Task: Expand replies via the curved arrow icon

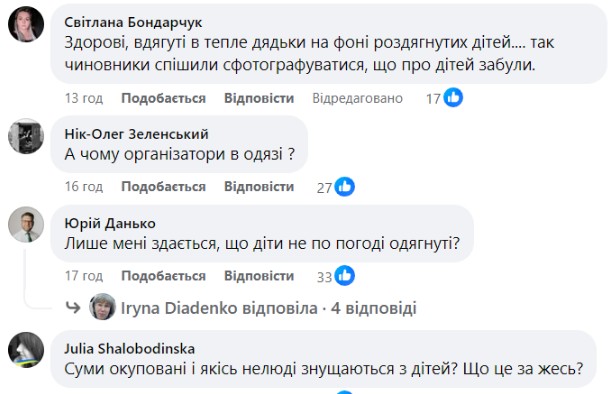Action: click(x=73, y=308)
